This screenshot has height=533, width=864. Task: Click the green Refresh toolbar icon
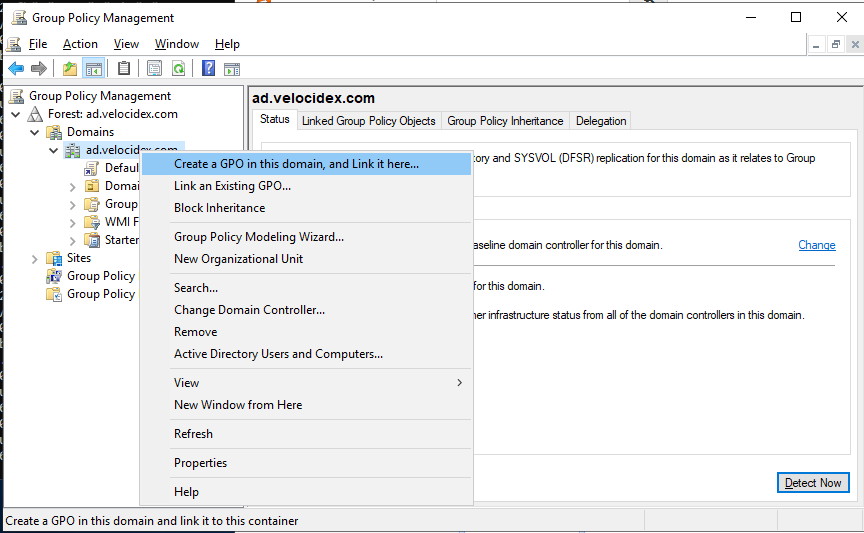point(178,68)
